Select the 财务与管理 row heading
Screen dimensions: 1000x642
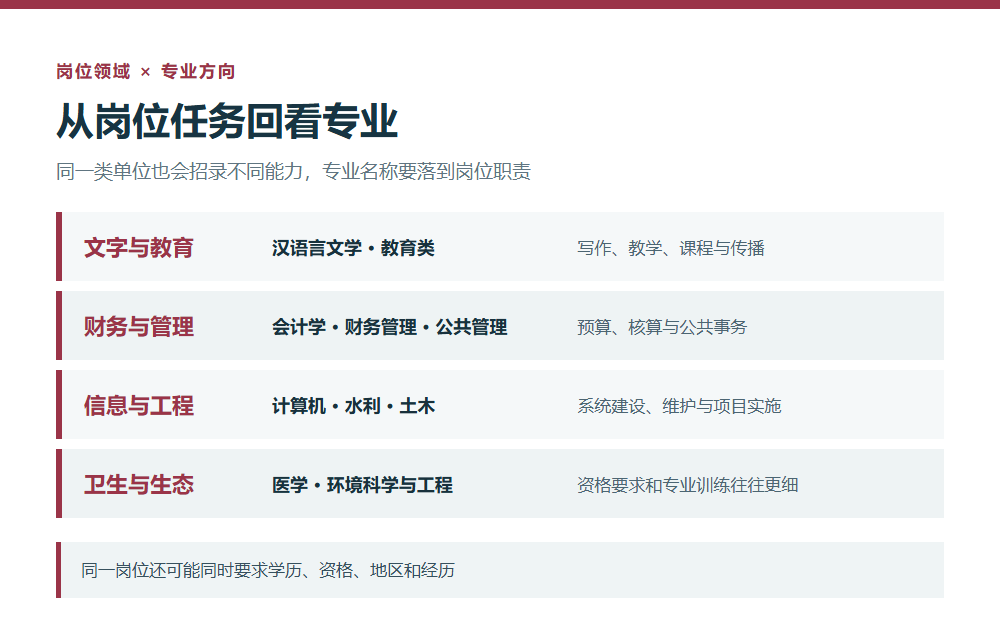pos(139,326)
